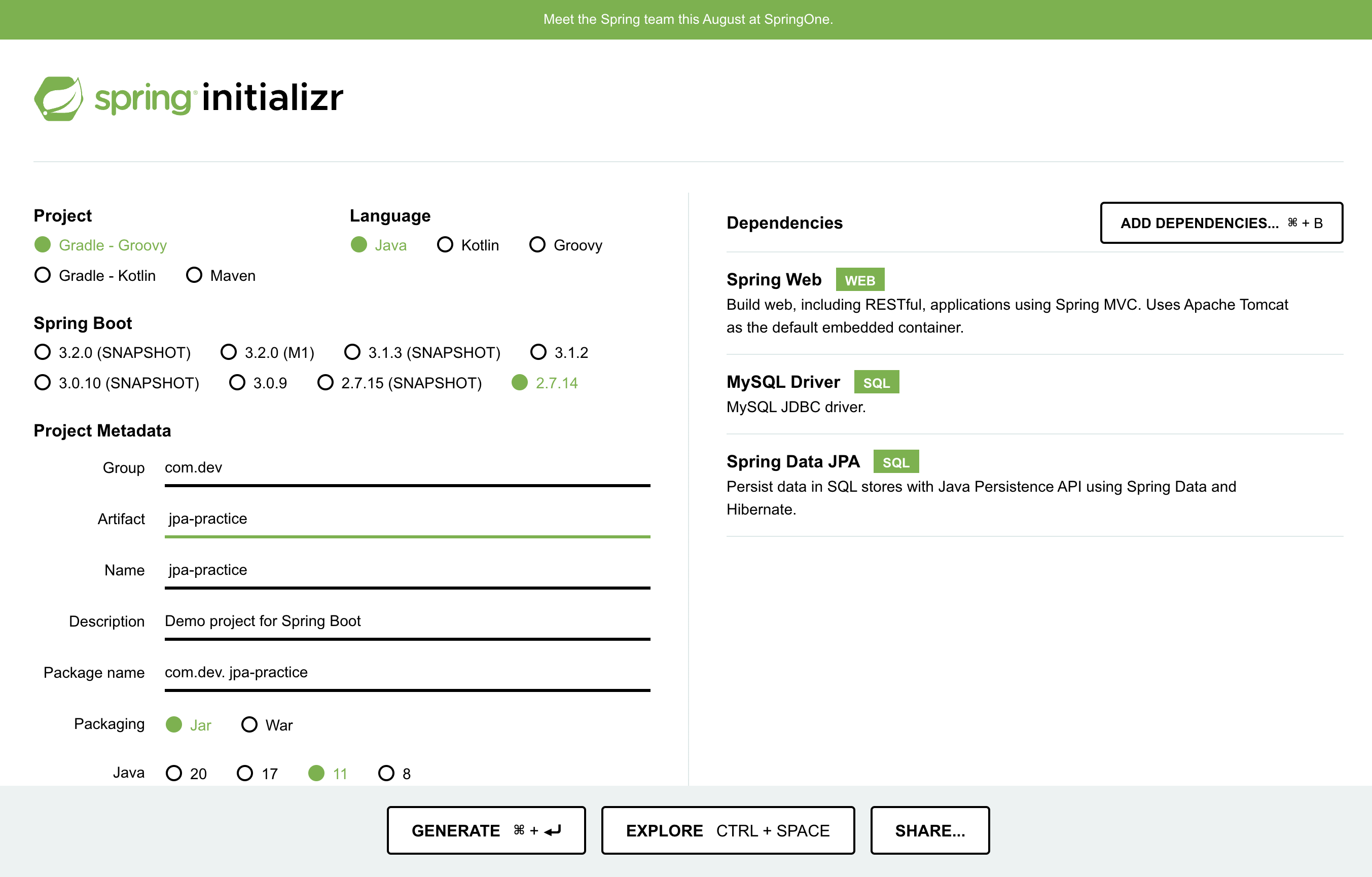Click the Package name field

(407, 672)
